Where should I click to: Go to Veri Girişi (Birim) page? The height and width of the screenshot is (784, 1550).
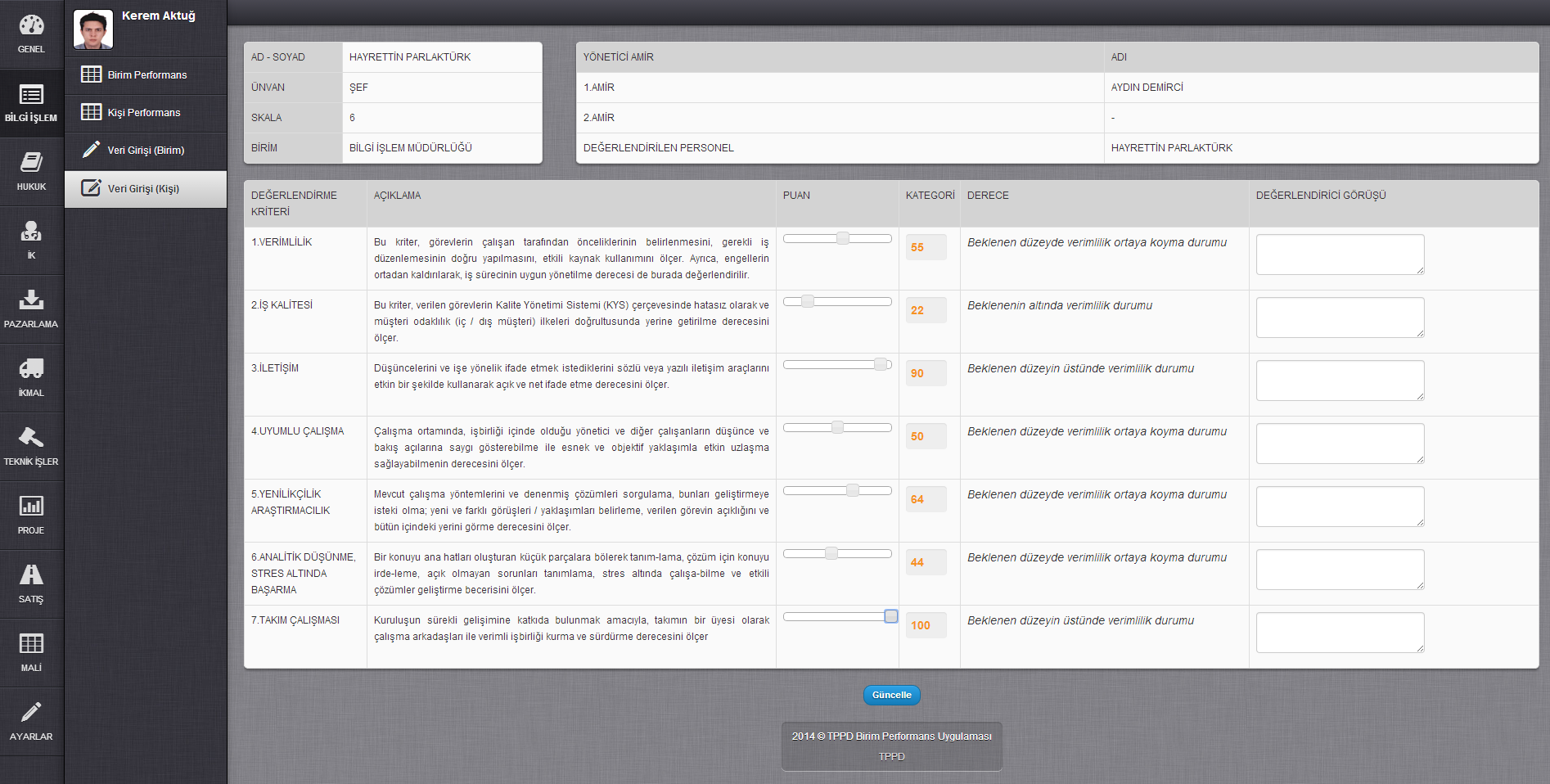click(x=146, y=151)
